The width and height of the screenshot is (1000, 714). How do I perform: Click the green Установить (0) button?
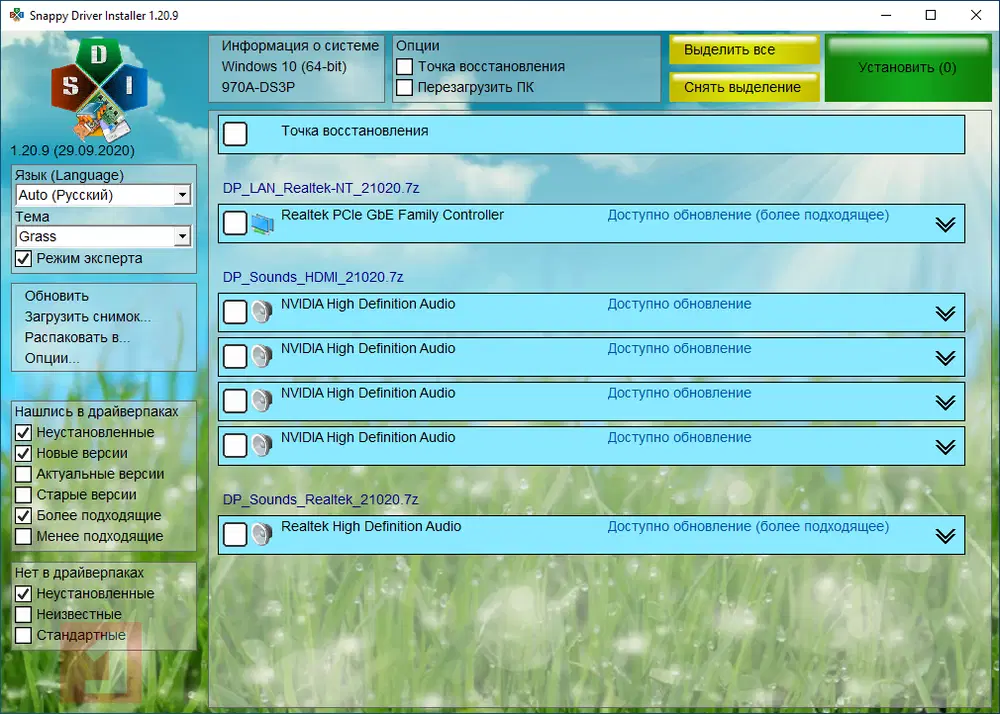click(908, 68)
